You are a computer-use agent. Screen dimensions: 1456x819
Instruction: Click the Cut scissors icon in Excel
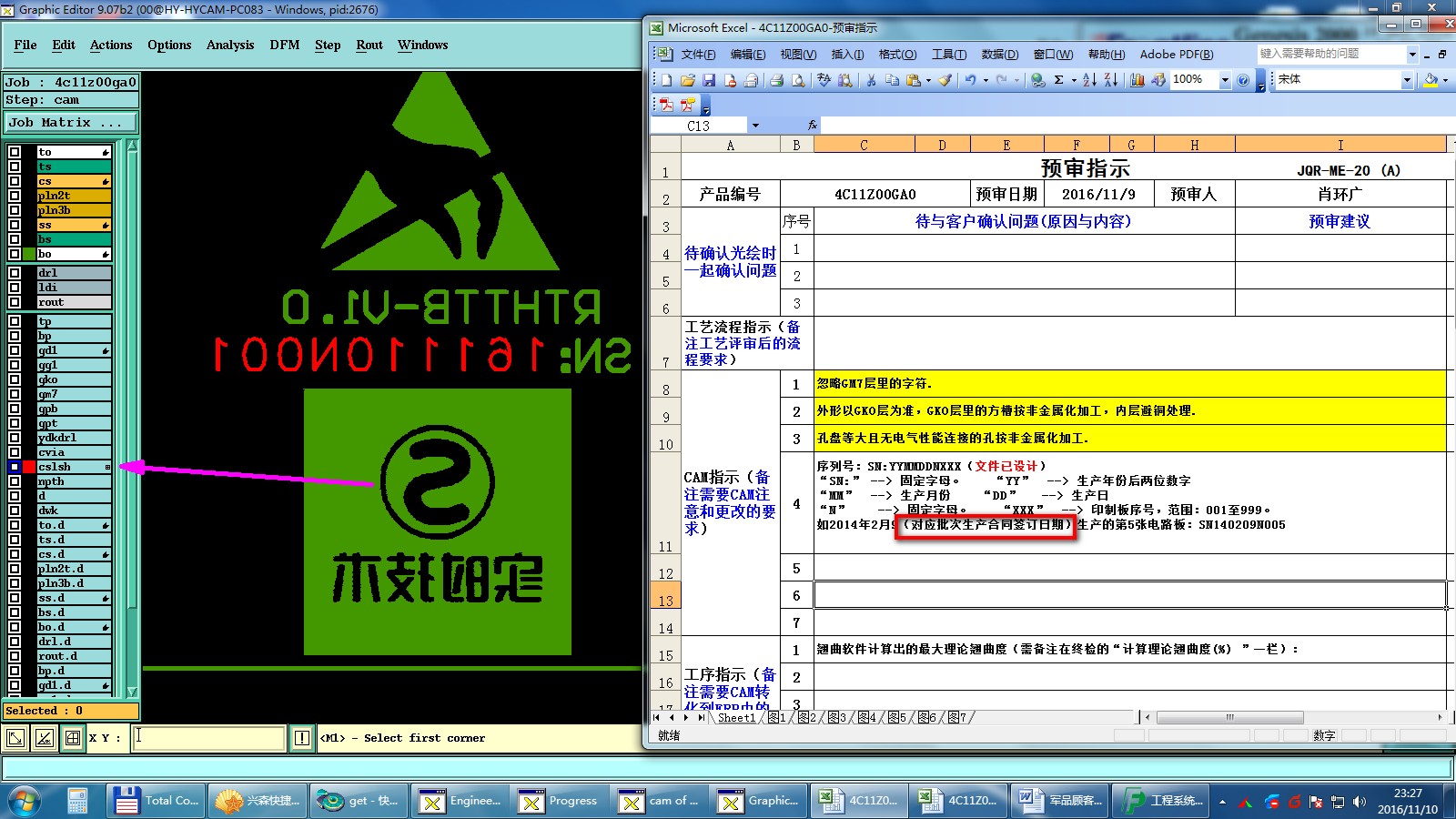click(x=871, y=80)
